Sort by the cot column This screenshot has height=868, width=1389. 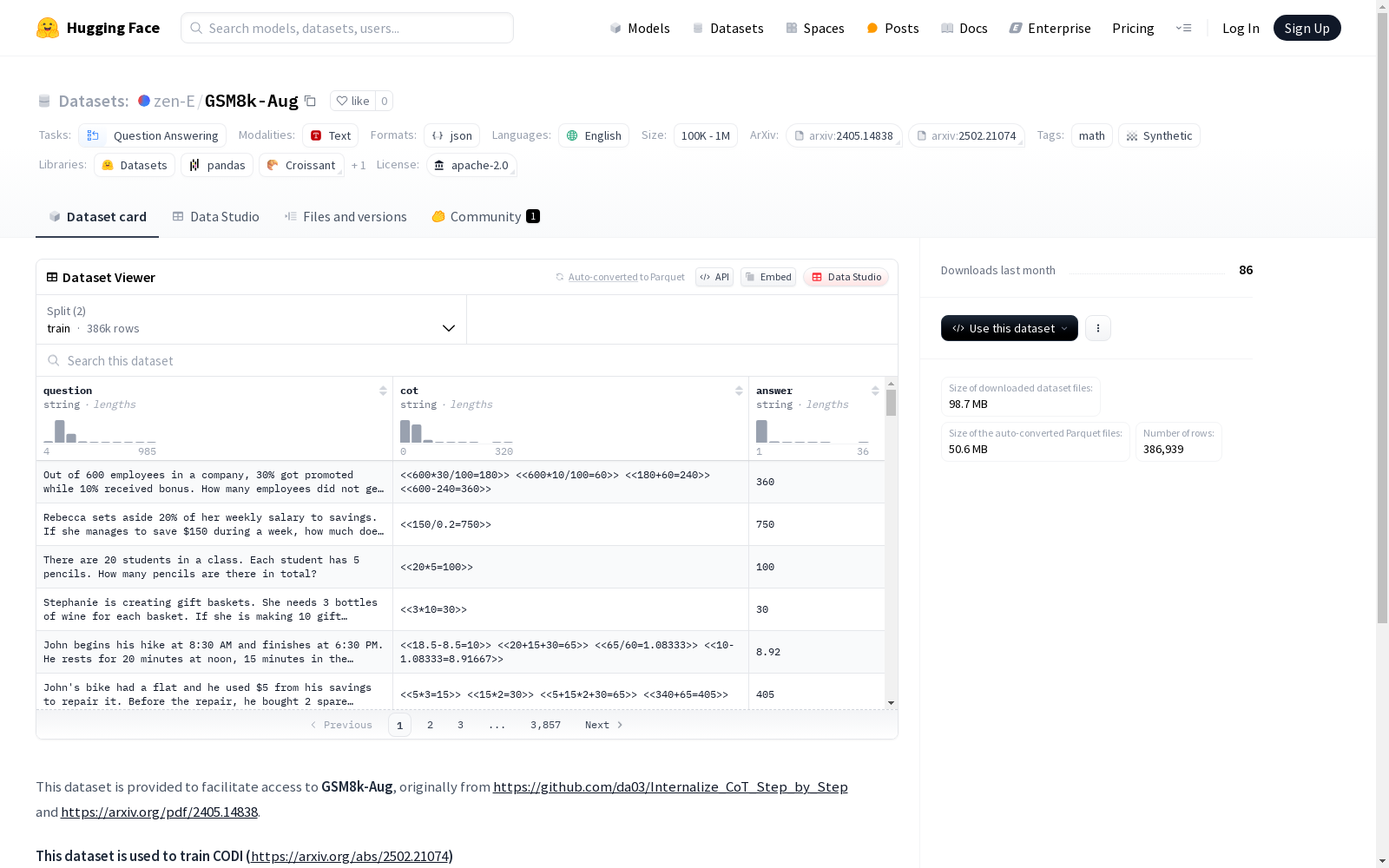coord(739,391)
